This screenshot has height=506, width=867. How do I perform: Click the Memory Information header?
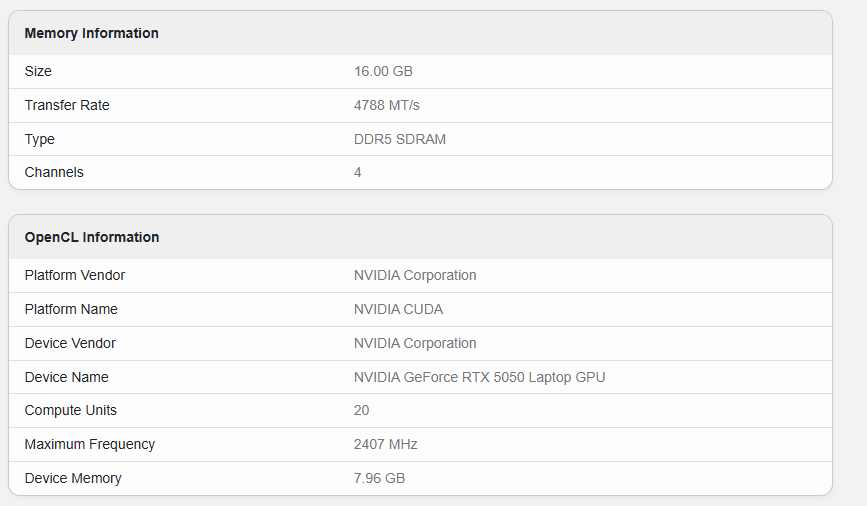[91, 33]
